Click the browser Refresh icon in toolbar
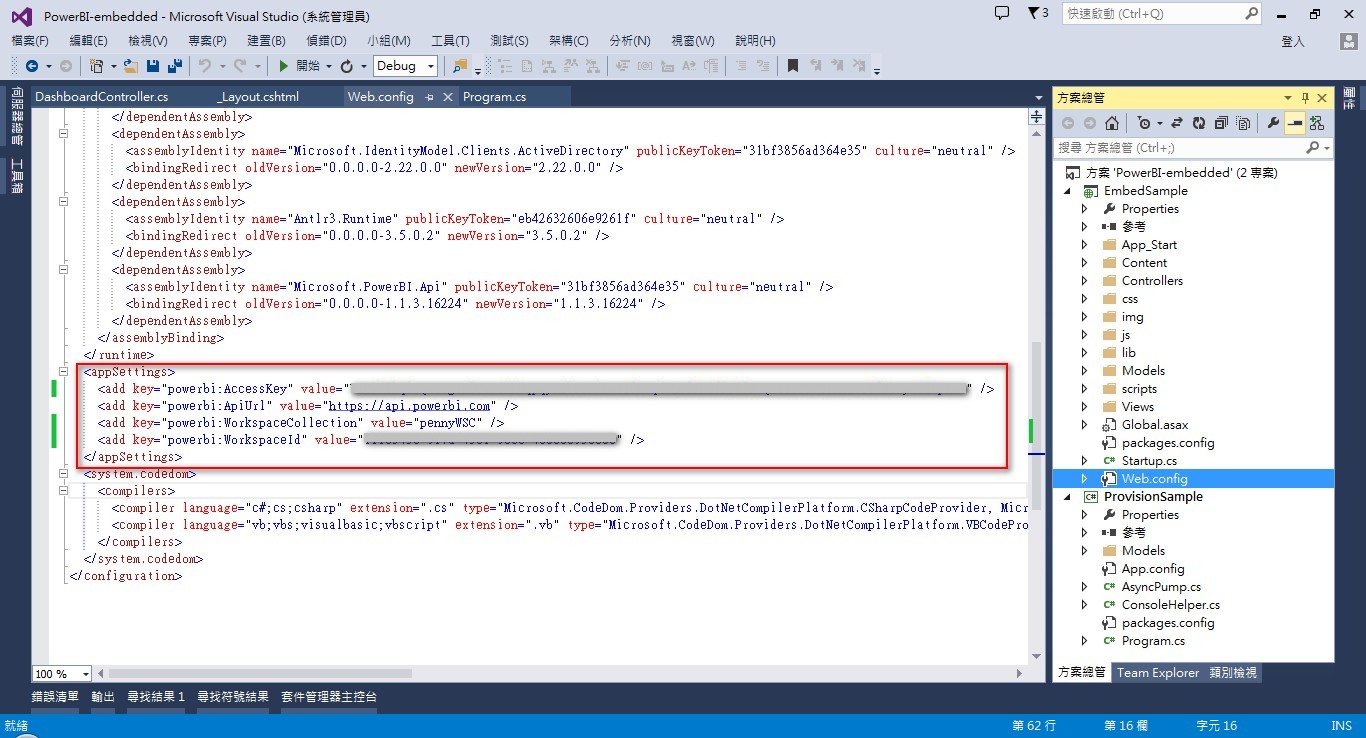The image size is (1366, 738). coord(346,66)
